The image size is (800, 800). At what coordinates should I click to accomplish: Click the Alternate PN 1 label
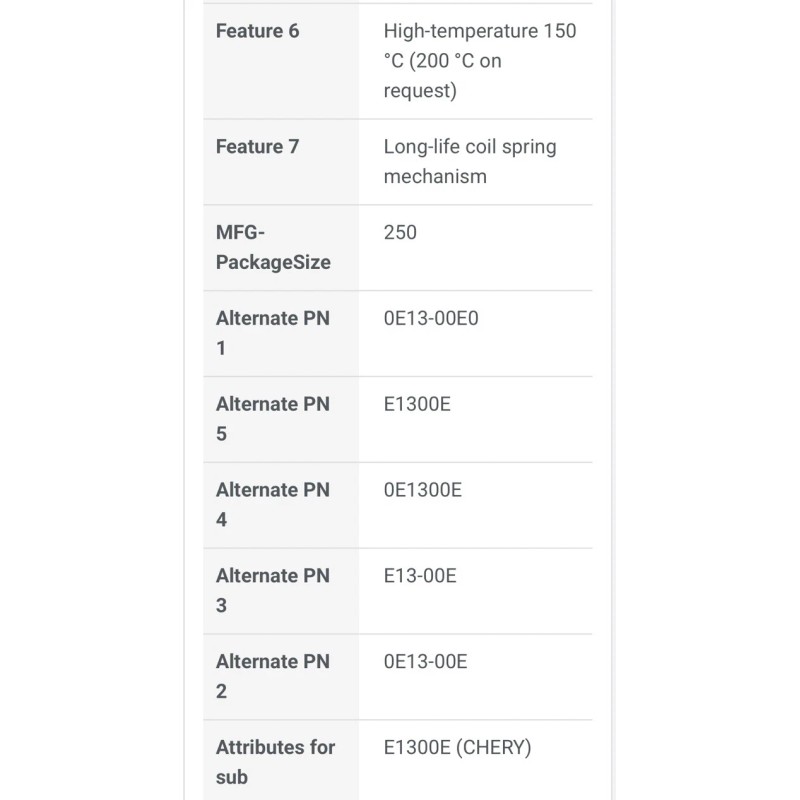[272, 333]
